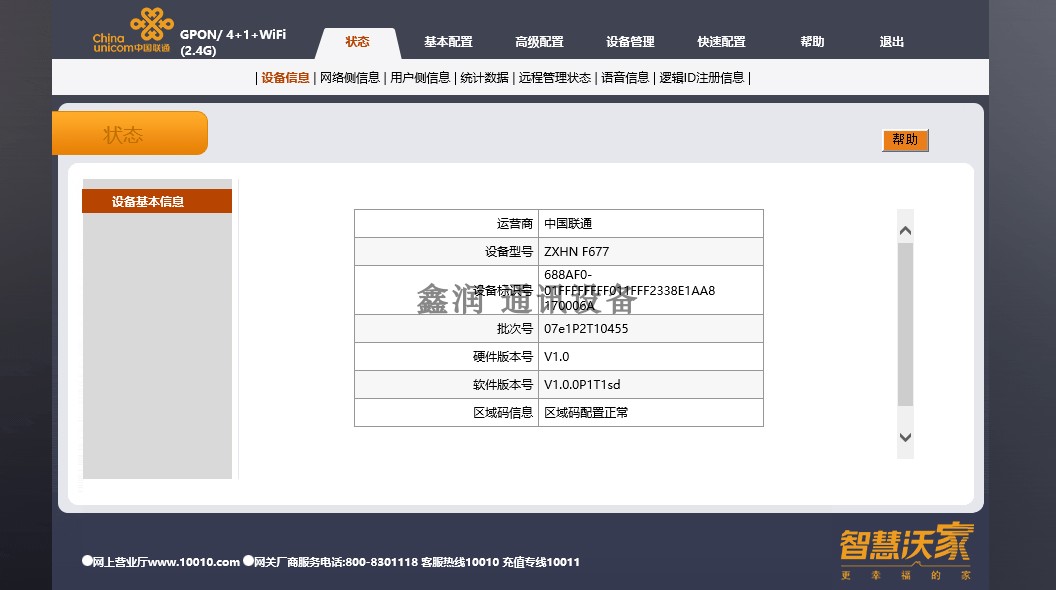Click the scrollbar down arrow
Screen dimensions: 1056x590
[905, 437]
